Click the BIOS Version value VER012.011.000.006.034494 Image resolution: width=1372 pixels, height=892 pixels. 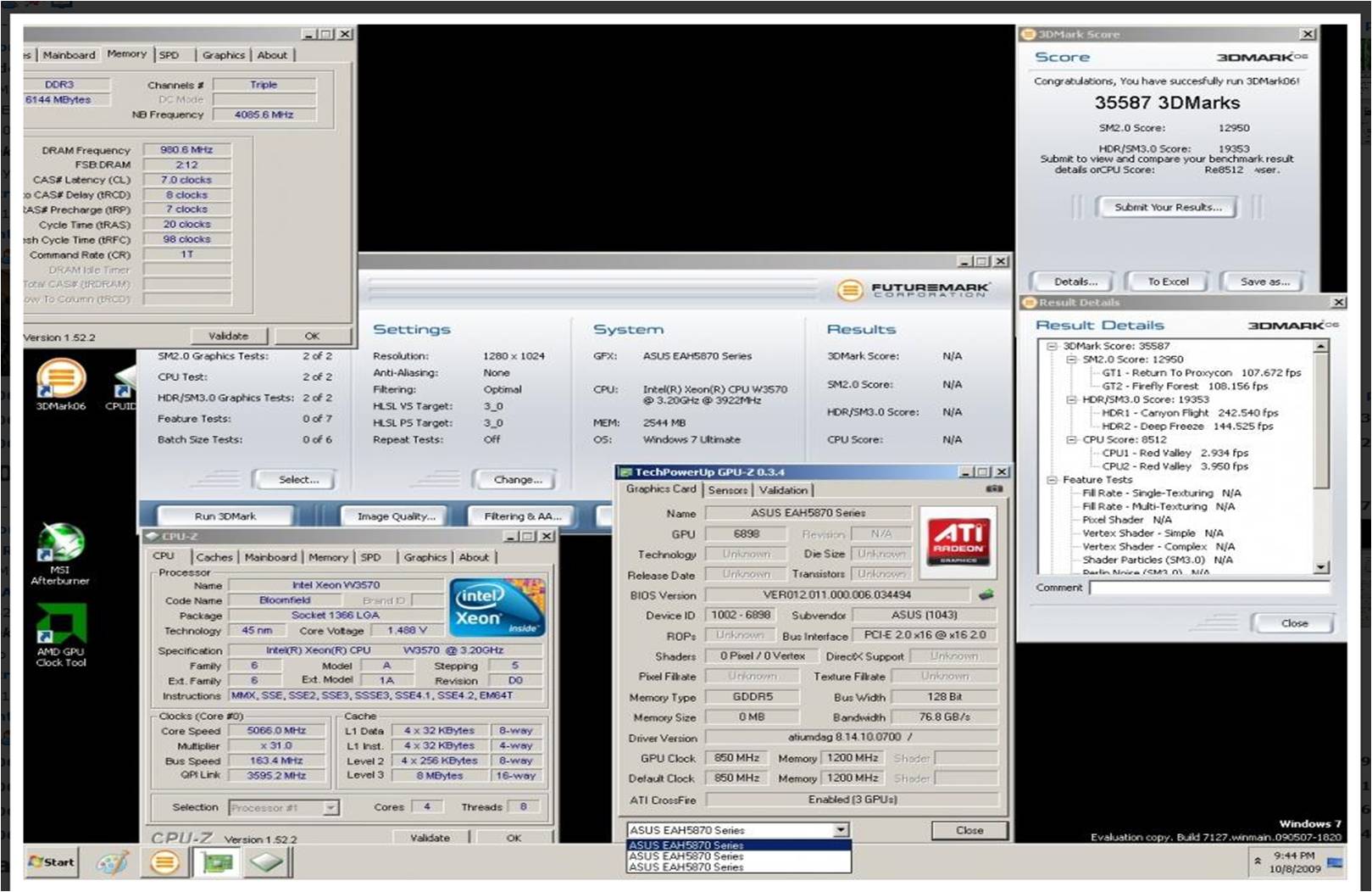click(837, 595)
